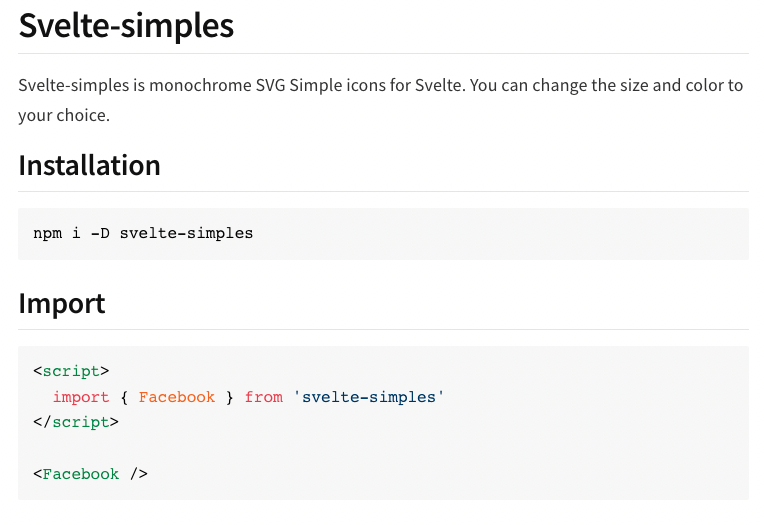Click the -D flag in install command
Screen dimensions: 764x525
100,233
